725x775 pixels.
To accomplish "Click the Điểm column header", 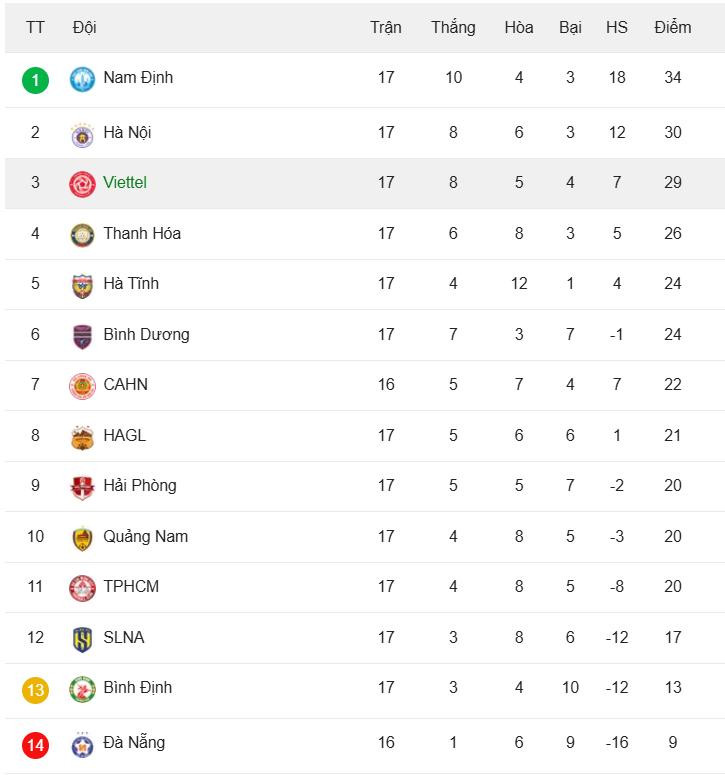I will [x=672, y=27].
